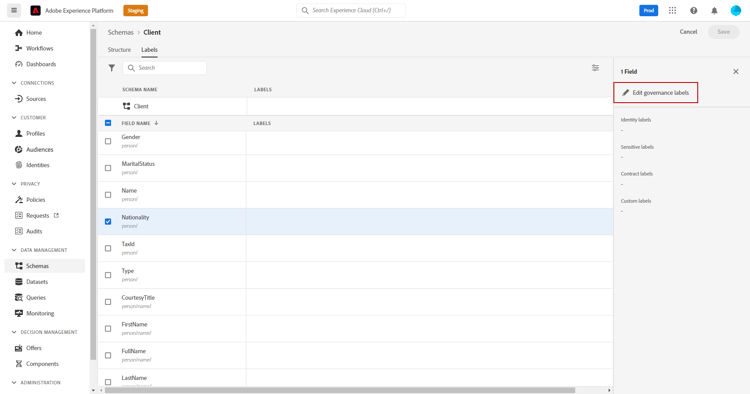Open the app switcher grid icon
Image resolution: width=750 pixels, height=394 pixels.
[x=673, y=11]
